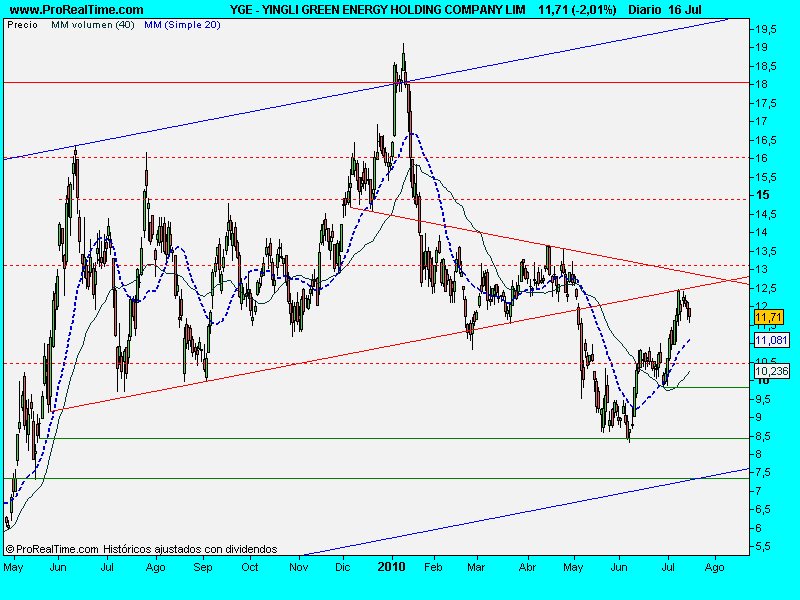
Task: Select the YGE - YINGLI GREEN ENERGY title
Action: click(x=378, y=10)
